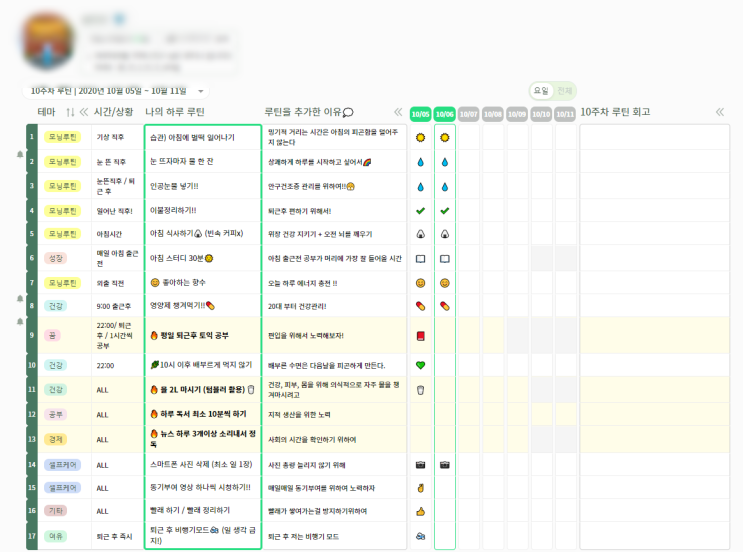
Task: Click the 여유 tag in row 17
Action: point(56,536)
